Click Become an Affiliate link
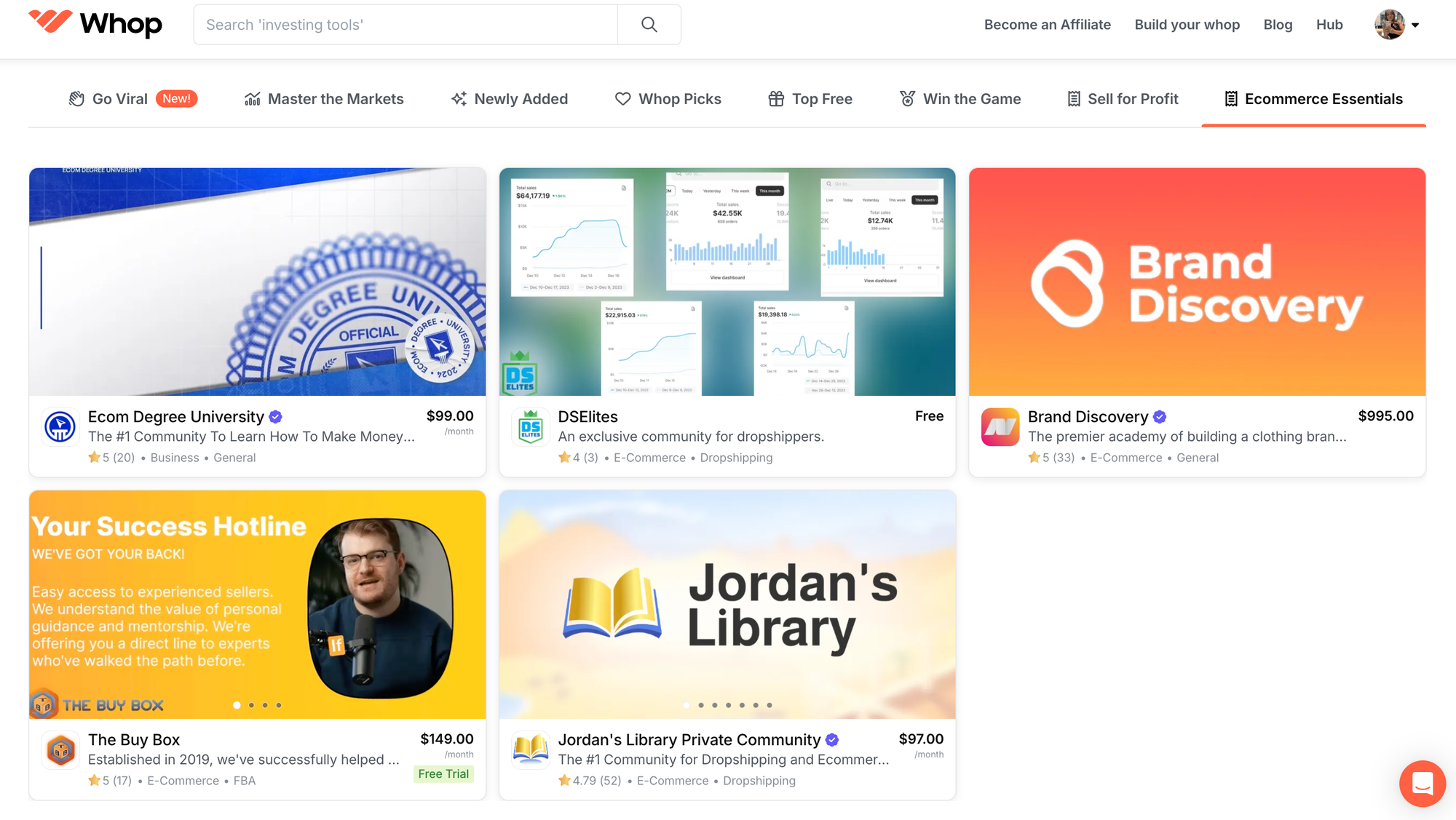Screen dimensions: 1456x820 coord(1048,25)
